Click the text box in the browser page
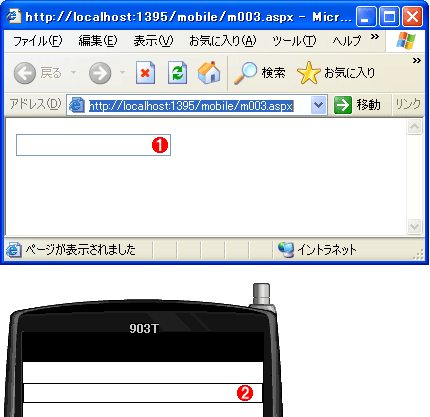Screen dimensions: 430x417 [93, 145]
